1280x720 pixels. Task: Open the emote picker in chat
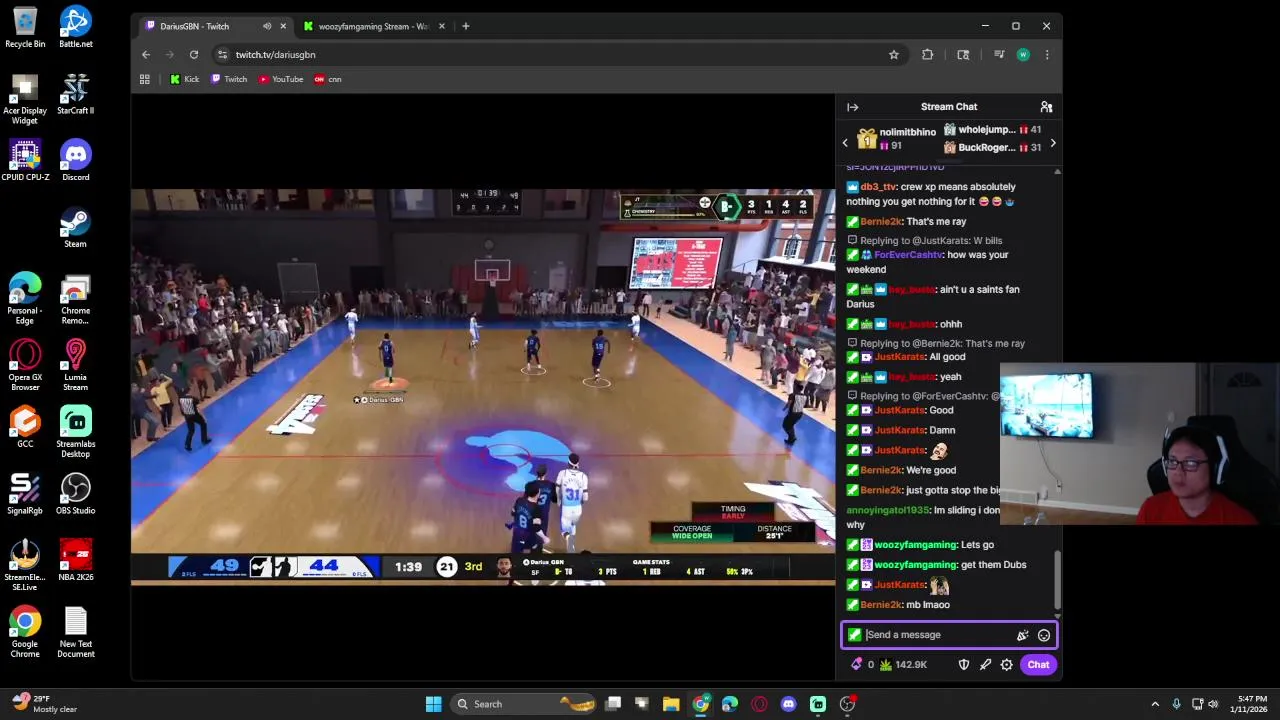click(x=1043, y=635)
